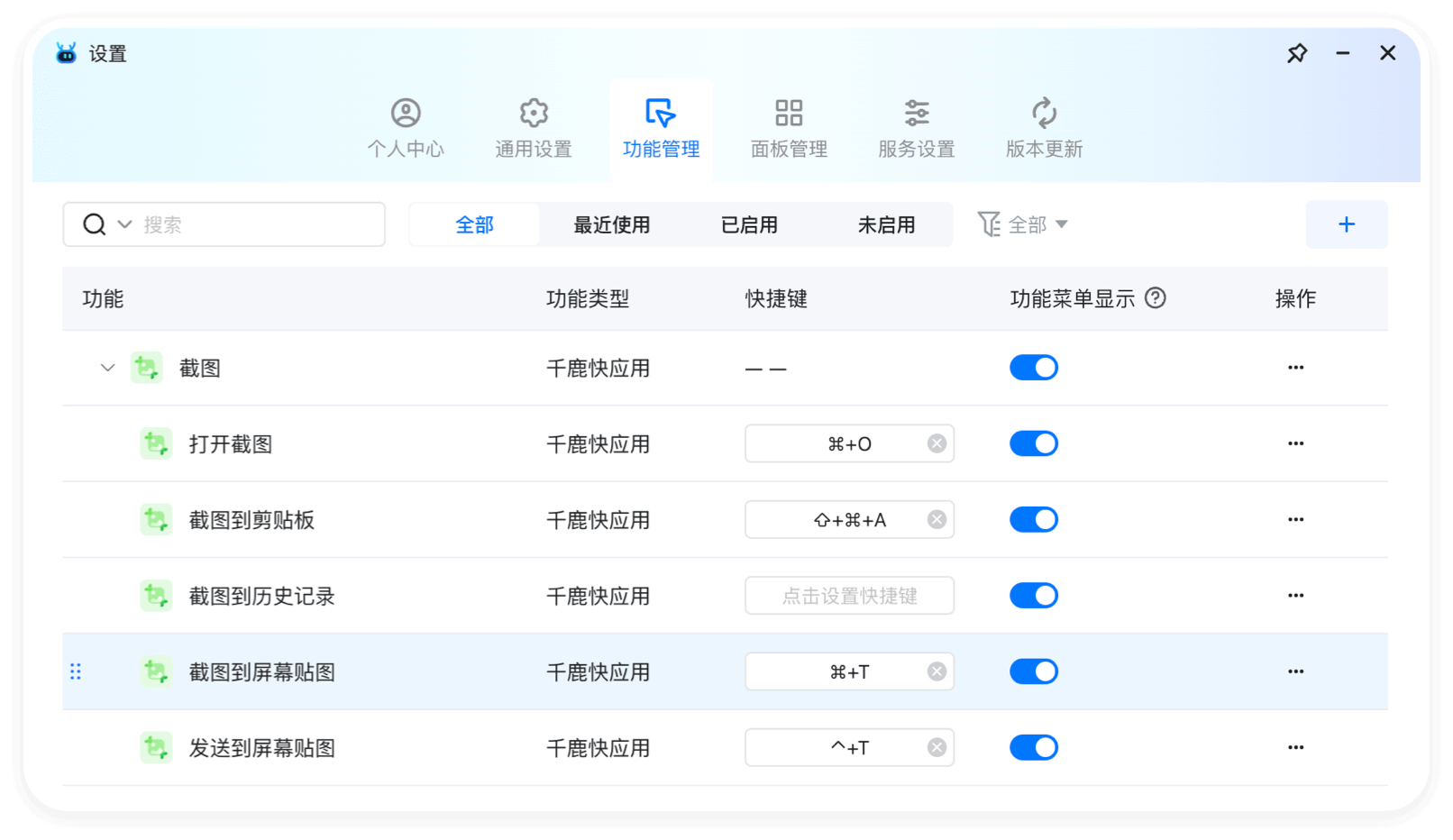Clear the ⌘+O shortcut for 打开截图
Viewport: 1453px width, 840px height.
click(x=937, y=443)
